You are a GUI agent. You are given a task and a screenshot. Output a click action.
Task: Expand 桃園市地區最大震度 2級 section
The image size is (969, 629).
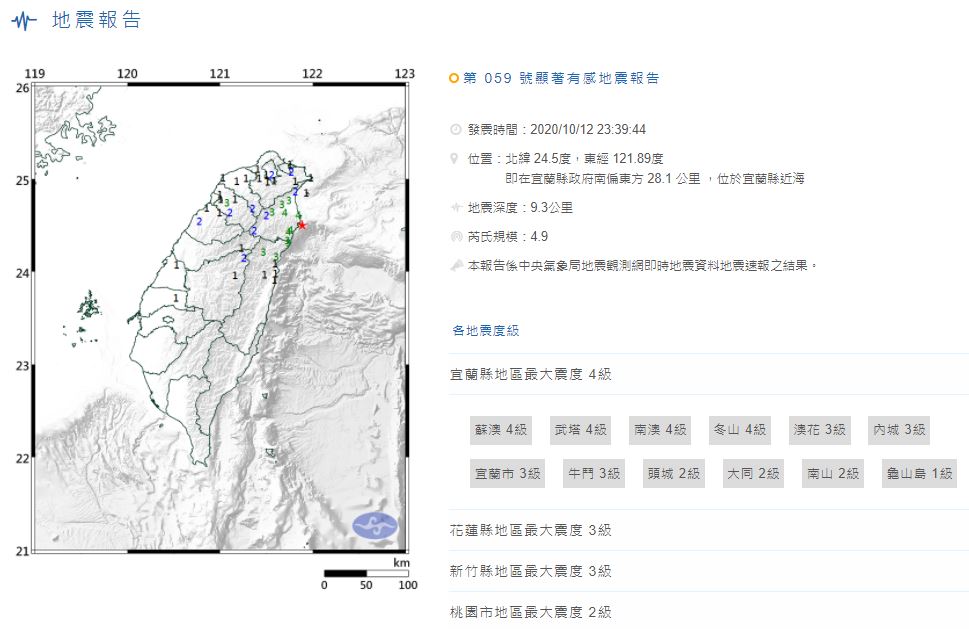(x=531, y=612)
